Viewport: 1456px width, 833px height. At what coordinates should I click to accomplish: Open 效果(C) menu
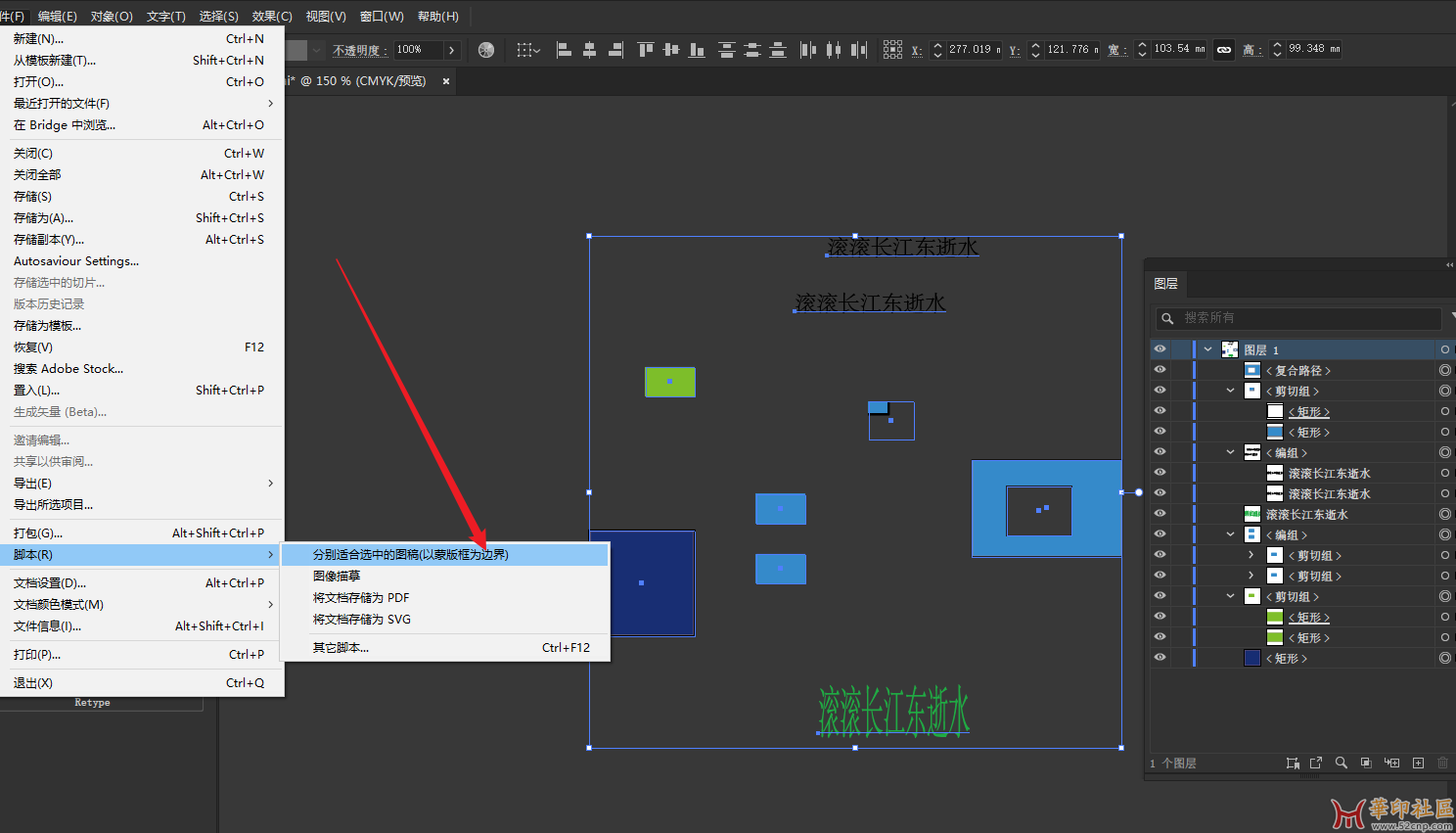(x=272, y=17)
